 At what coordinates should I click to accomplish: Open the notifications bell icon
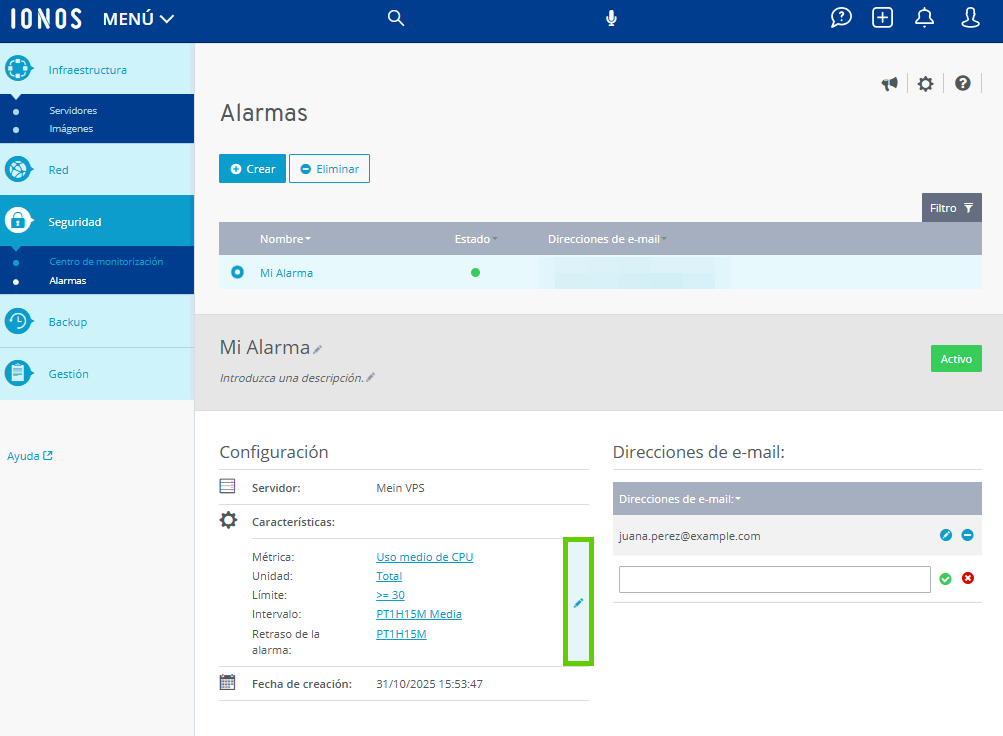[x=922, y=17]
